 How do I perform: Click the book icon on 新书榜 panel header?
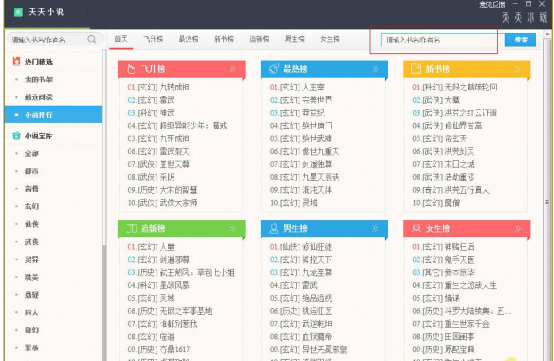pyautogui.click(x=416, y=69)
